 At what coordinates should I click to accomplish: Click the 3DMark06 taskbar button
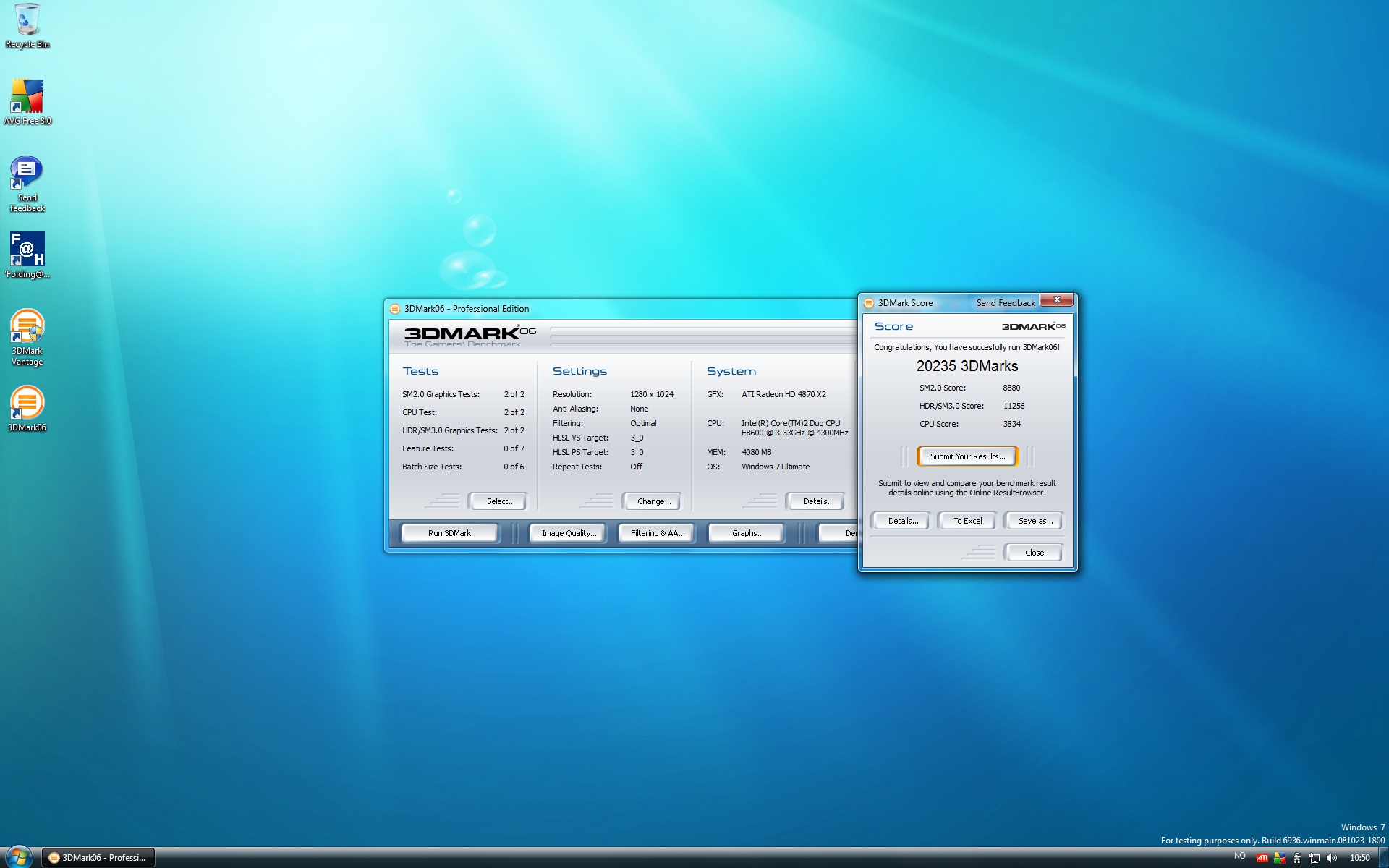coord(98,857)
